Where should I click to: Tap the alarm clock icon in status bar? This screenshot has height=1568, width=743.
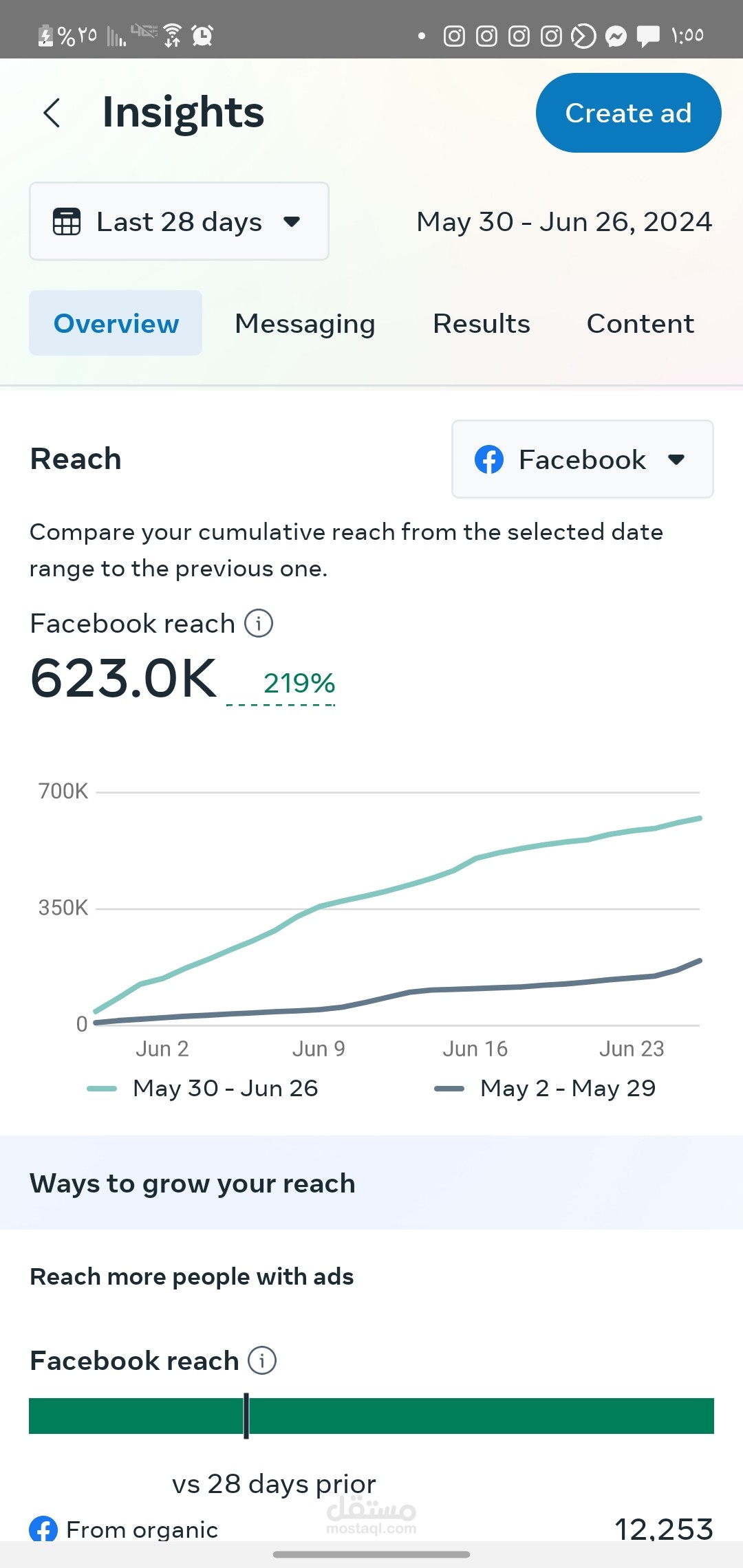point(202,35)
